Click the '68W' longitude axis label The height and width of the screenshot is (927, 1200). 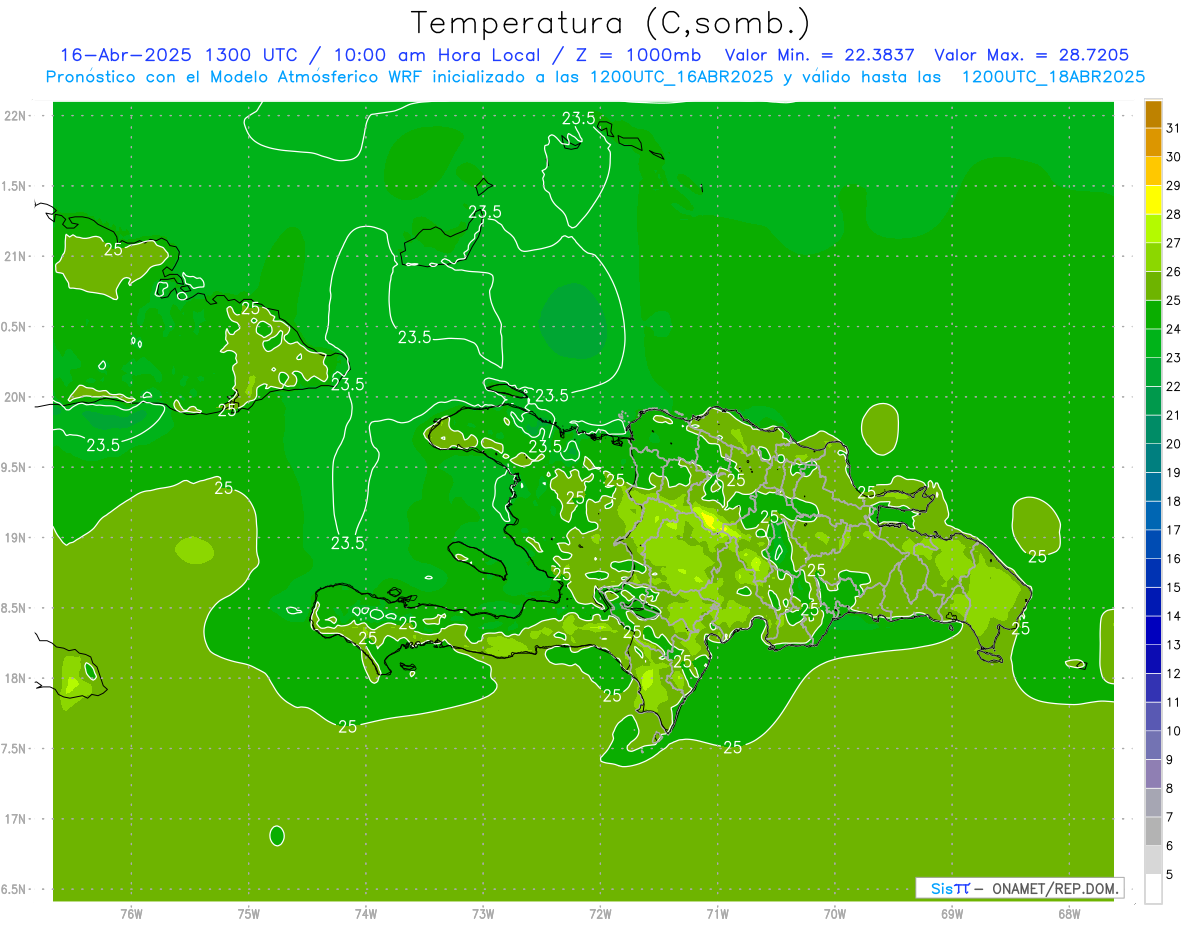[1069, 914]
